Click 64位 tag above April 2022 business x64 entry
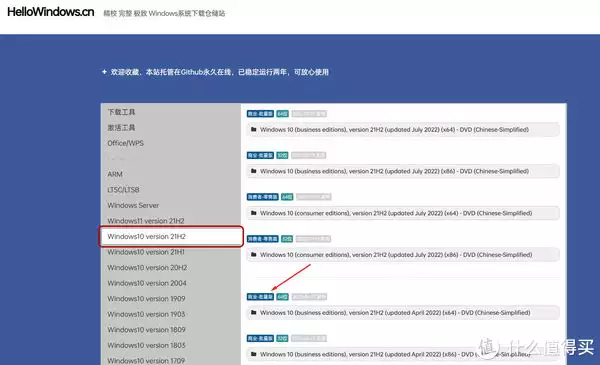The image size is (600, 365). pos(282,297)
